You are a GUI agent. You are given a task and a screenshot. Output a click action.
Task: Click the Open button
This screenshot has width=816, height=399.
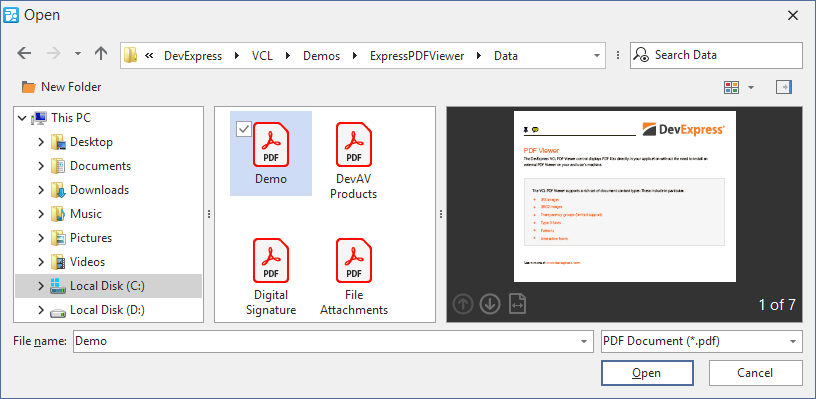click(647, 373)
